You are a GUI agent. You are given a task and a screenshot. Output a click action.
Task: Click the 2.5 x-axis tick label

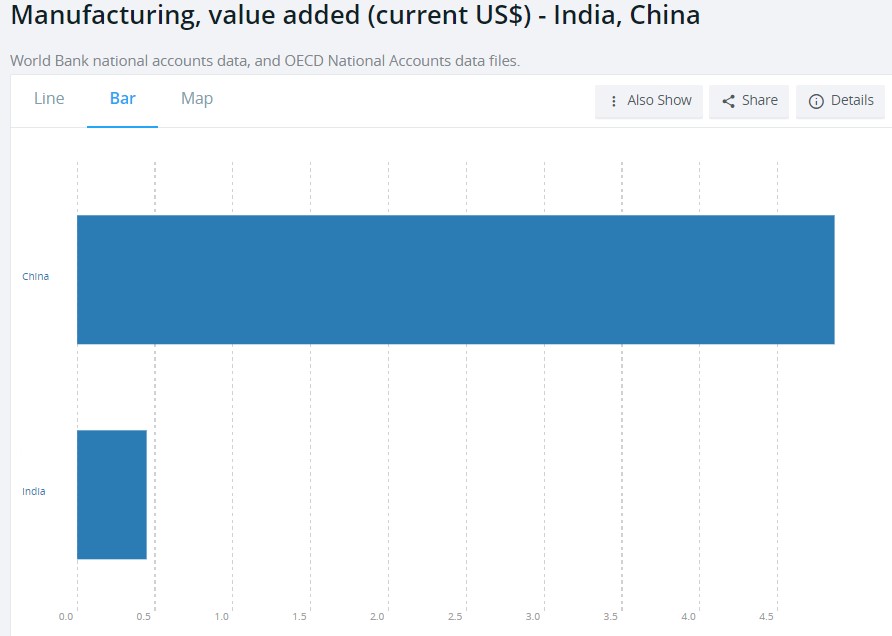[456, 616]
